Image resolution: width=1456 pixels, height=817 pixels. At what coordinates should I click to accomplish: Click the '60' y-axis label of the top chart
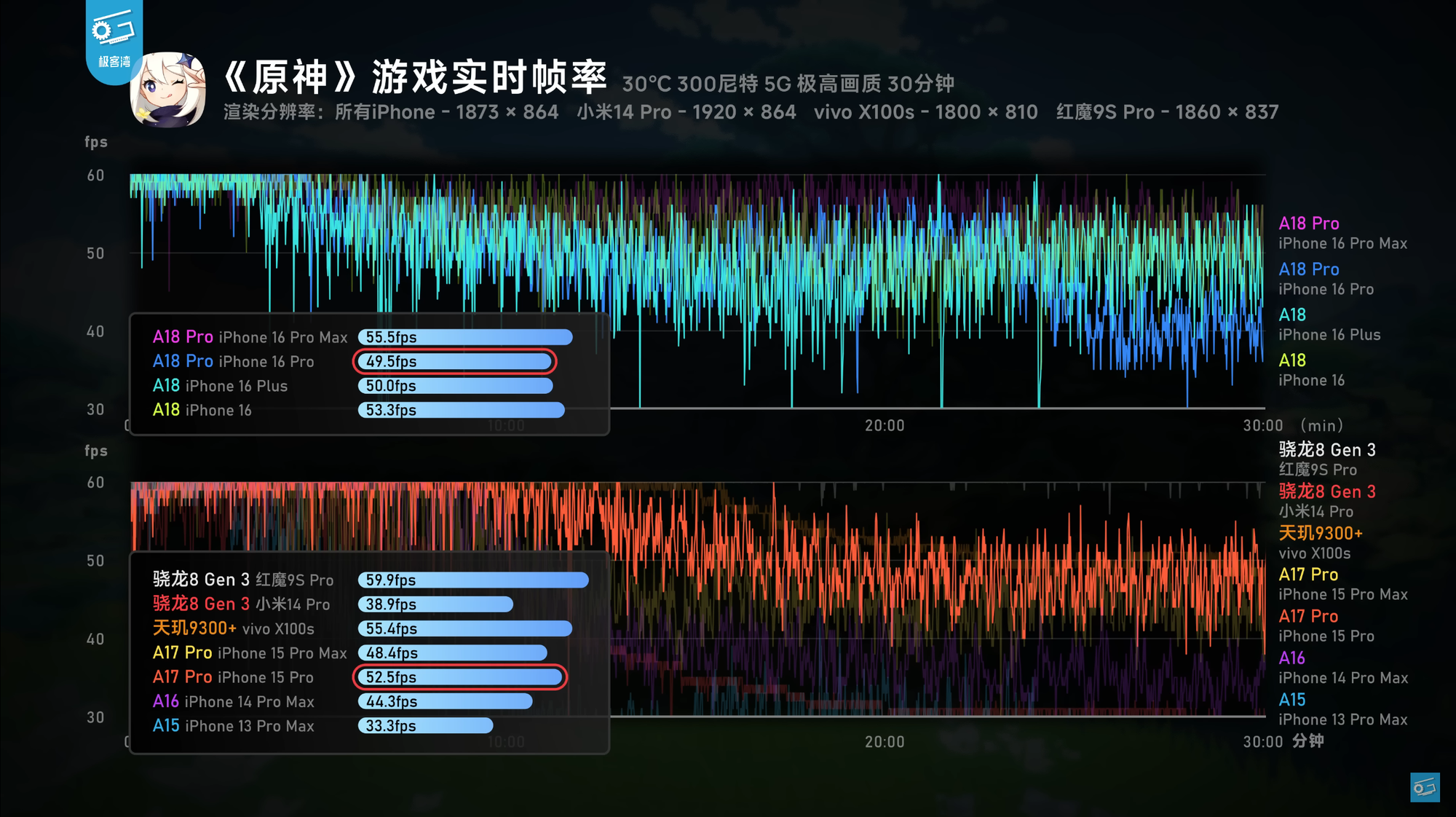95,175
